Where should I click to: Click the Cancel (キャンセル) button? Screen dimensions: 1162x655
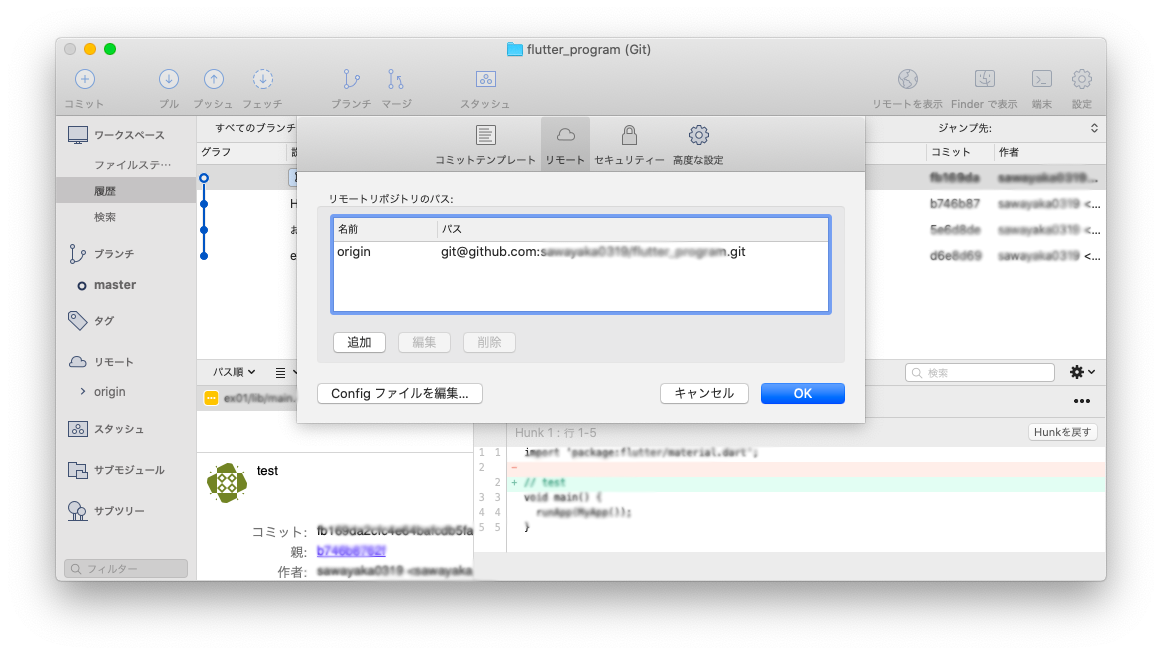tap(704, 393)
